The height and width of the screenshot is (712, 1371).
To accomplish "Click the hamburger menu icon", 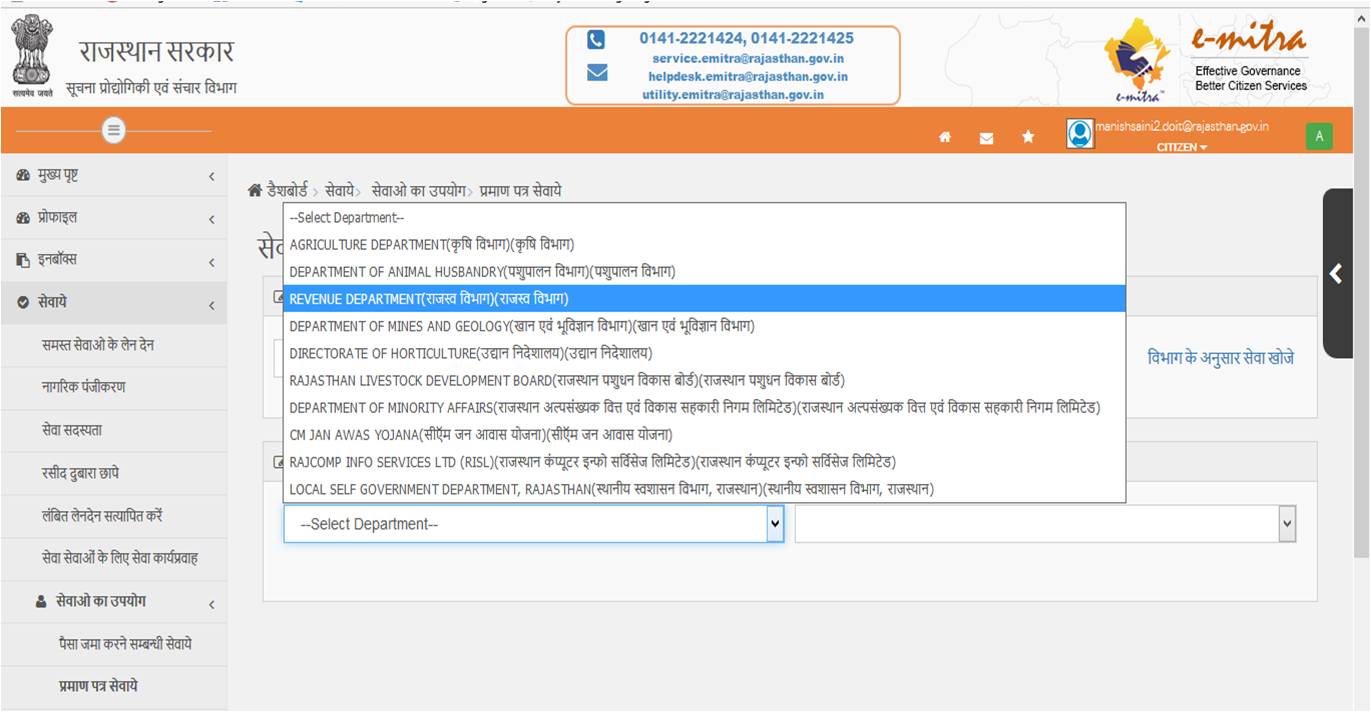I will [x=113, y=131].
